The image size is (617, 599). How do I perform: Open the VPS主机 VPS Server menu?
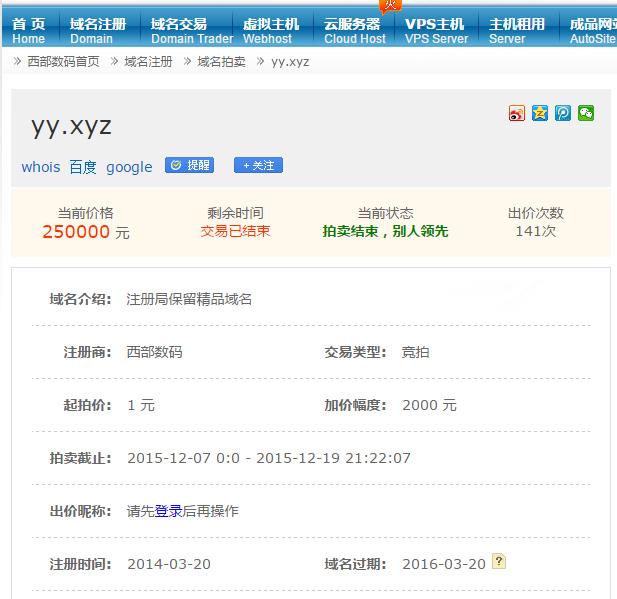coord(436,31)
